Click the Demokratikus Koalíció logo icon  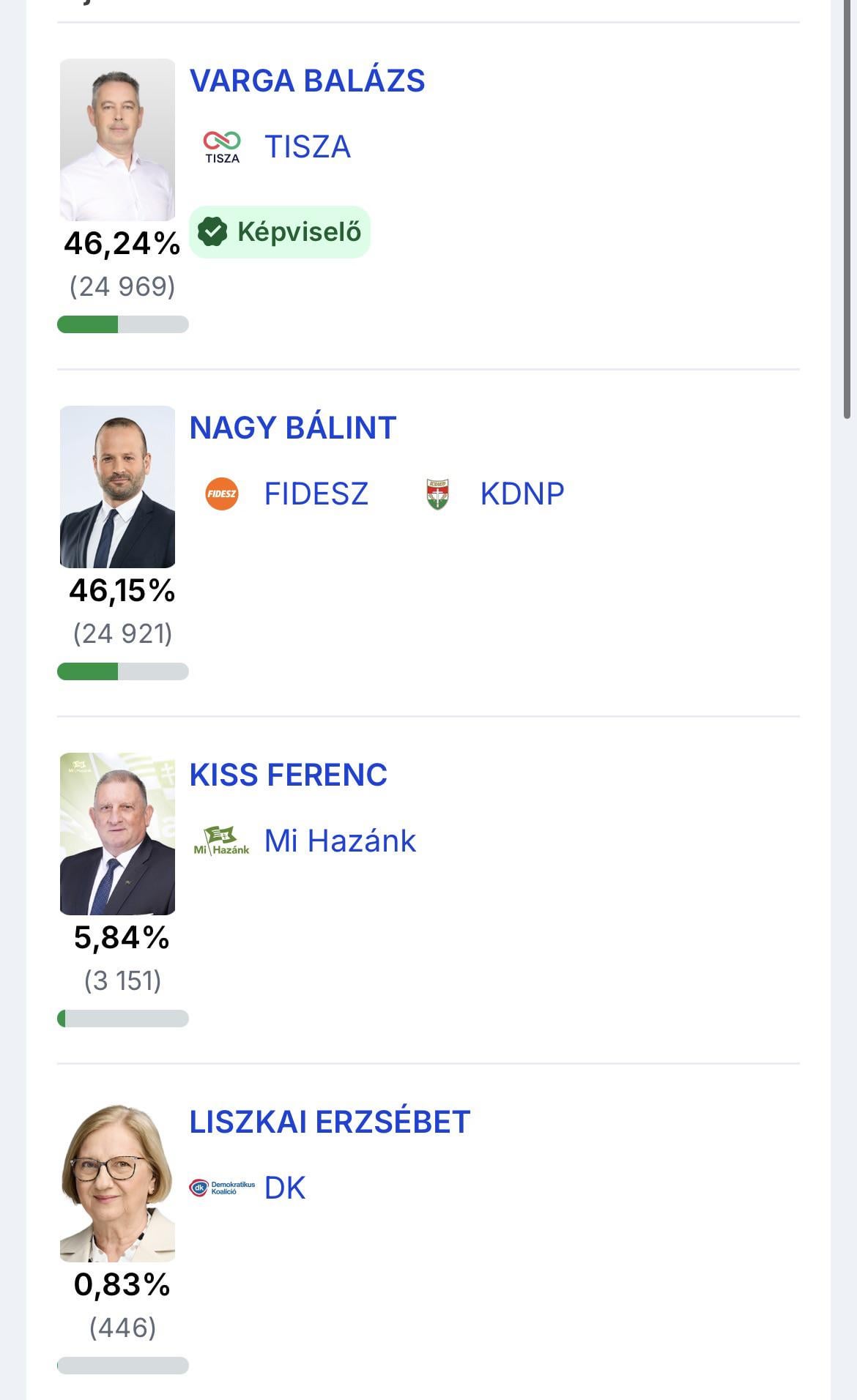(x=221, y=1188)
